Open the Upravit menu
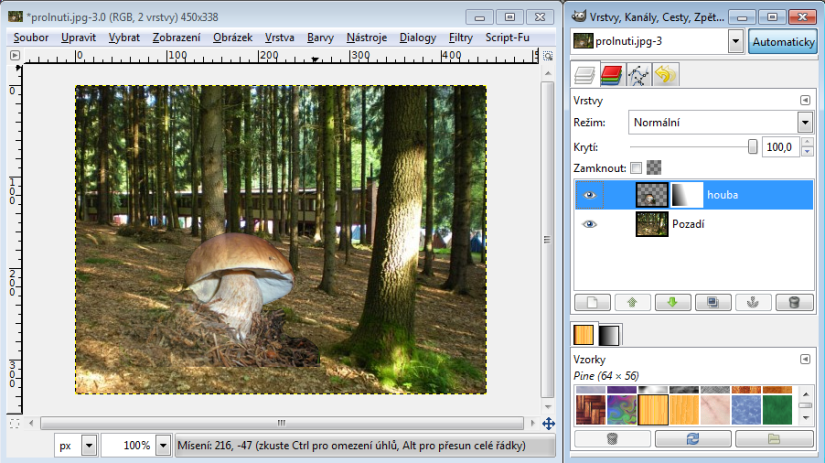Viewport: 825px width, 463px height. click(x=78, y=37)
